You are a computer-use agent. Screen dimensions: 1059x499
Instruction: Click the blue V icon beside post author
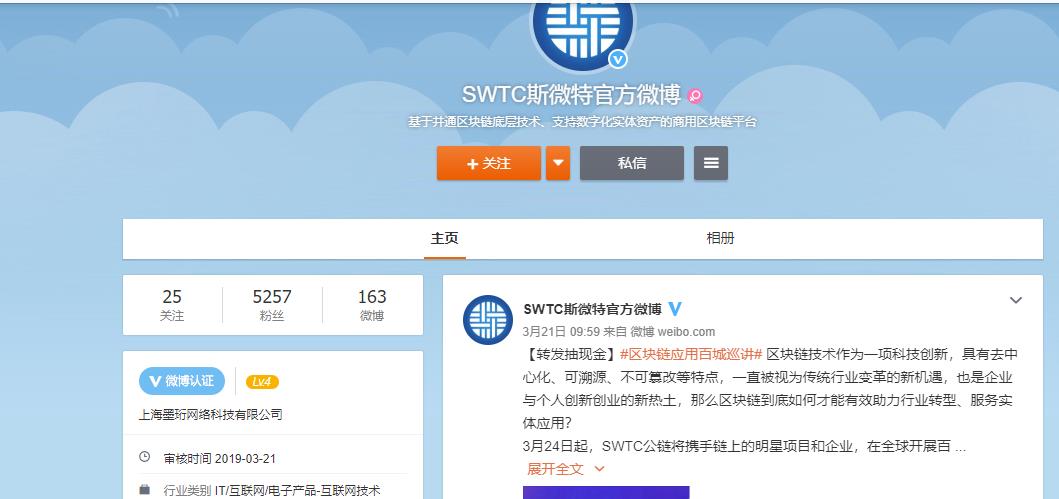[675, 309]
